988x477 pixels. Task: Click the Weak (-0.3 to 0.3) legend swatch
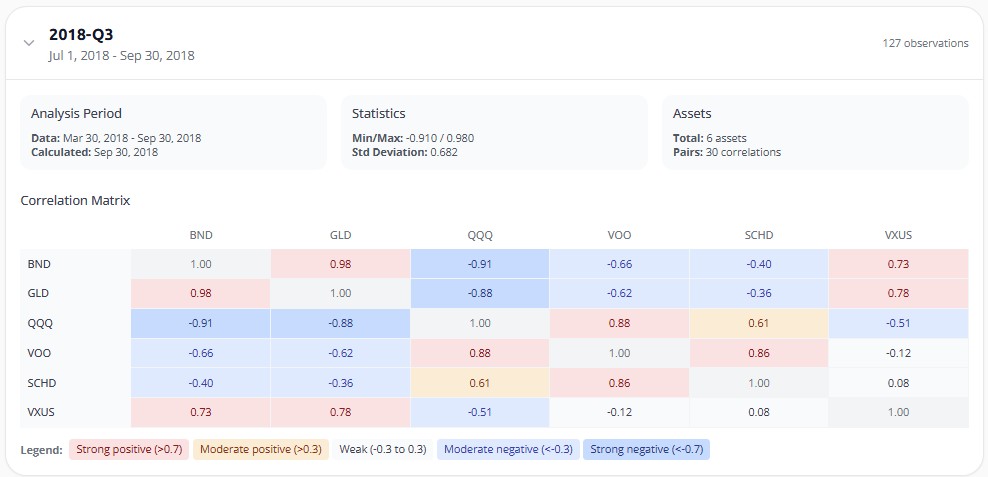[x=383, y=449]
